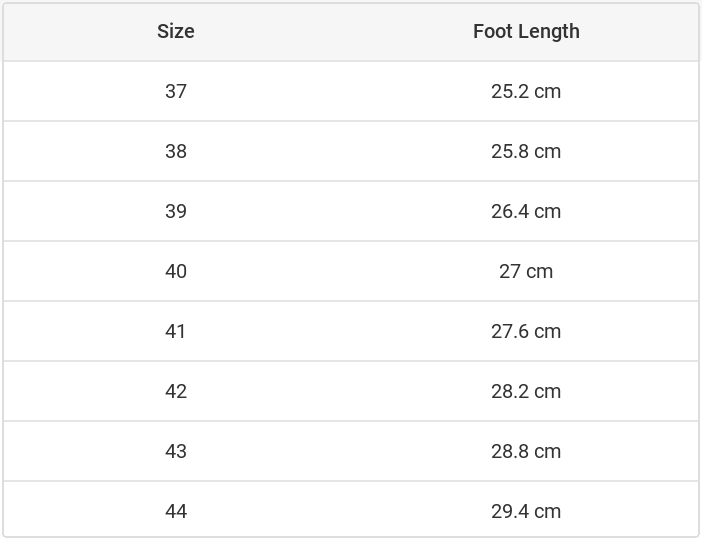Click the Size column header
This screenshot has width=702, height=540.
[x=176, y=31]
